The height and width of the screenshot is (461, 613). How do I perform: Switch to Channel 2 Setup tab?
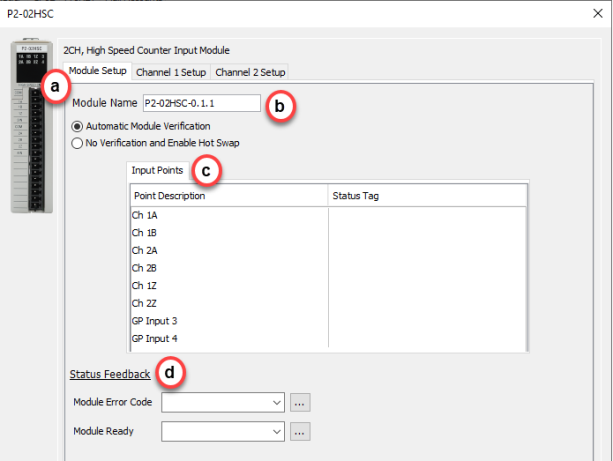coord(250,72)
